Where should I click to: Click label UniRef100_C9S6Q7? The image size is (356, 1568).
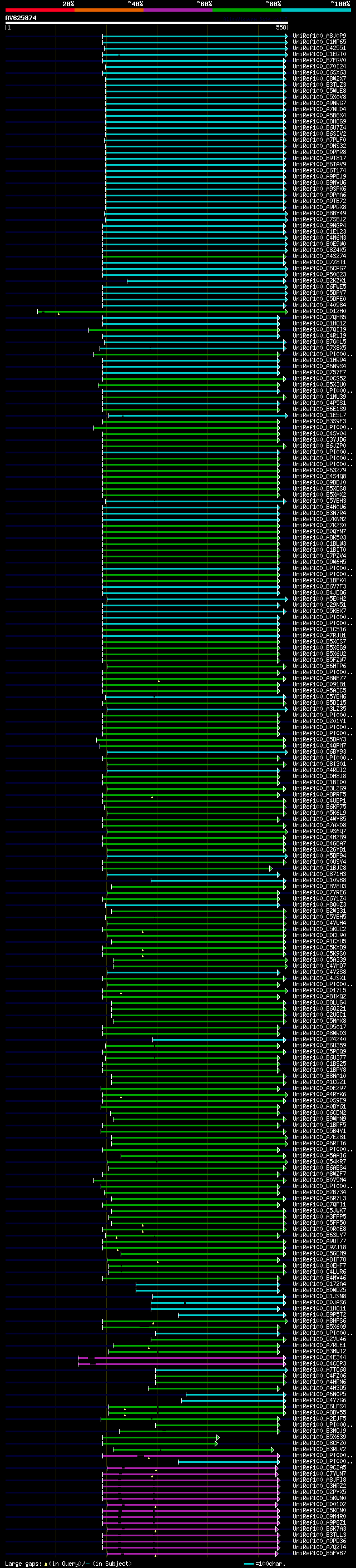(x=319, y=831)
